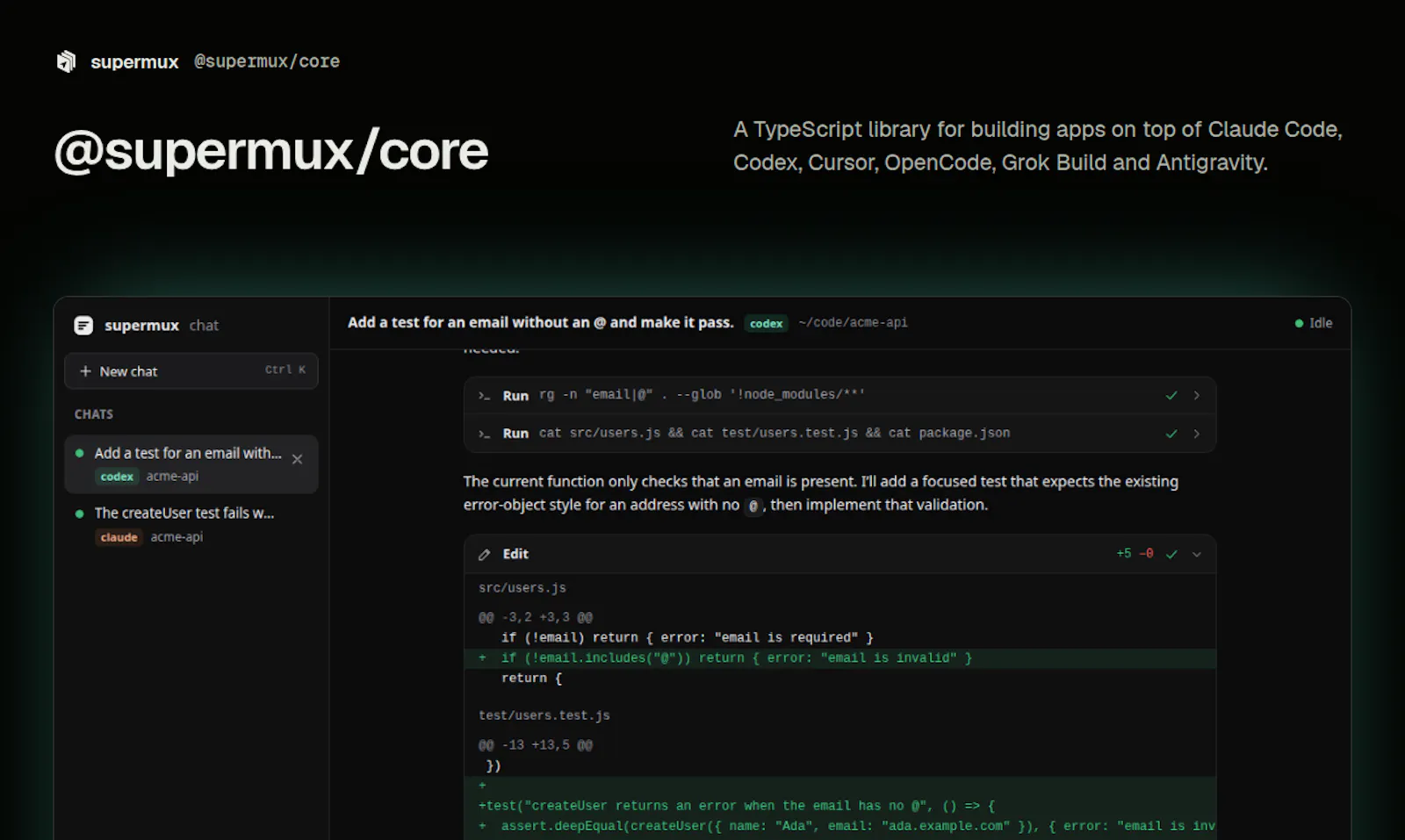Expand the cat Run command row chevron
Image resolution: width=1405 pixels, height=840 pixels.
[x=1196, y=434]
